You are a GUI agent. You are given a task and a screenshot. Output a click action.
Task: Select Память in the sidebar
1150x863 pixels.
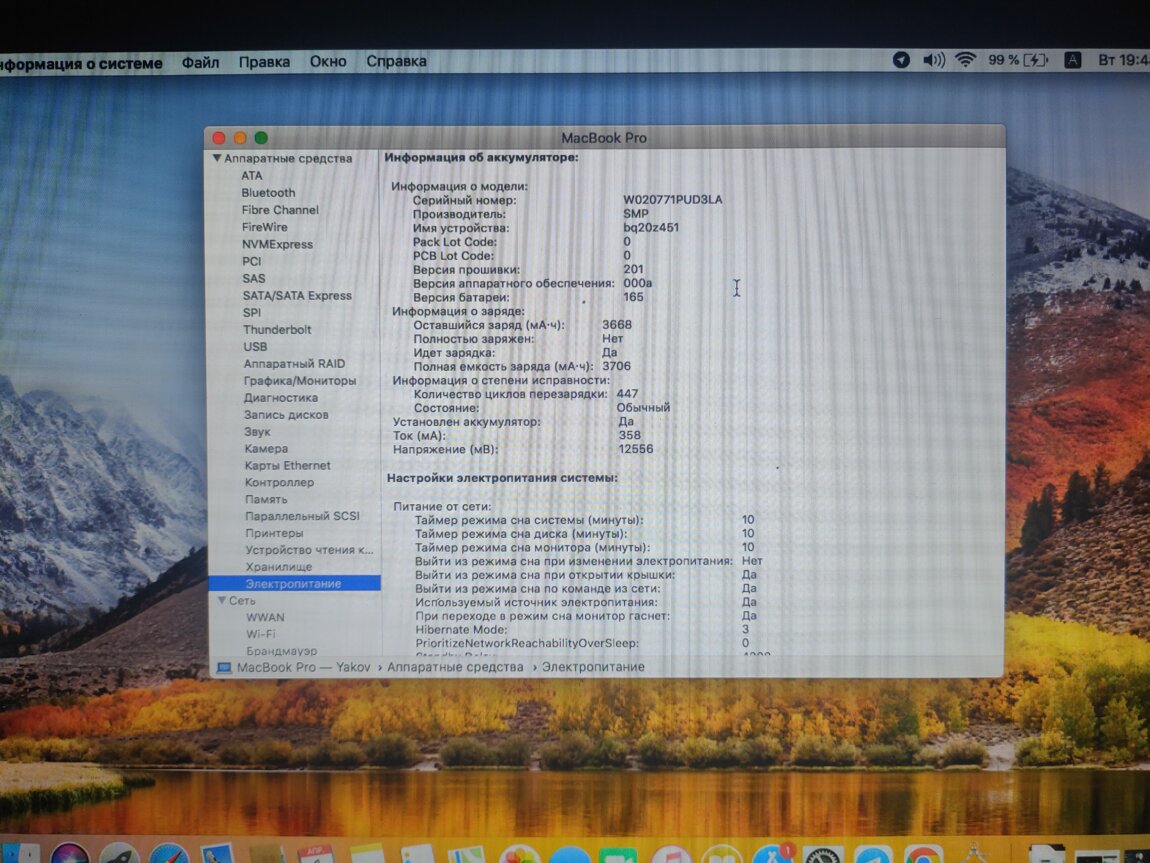[266, 499]
